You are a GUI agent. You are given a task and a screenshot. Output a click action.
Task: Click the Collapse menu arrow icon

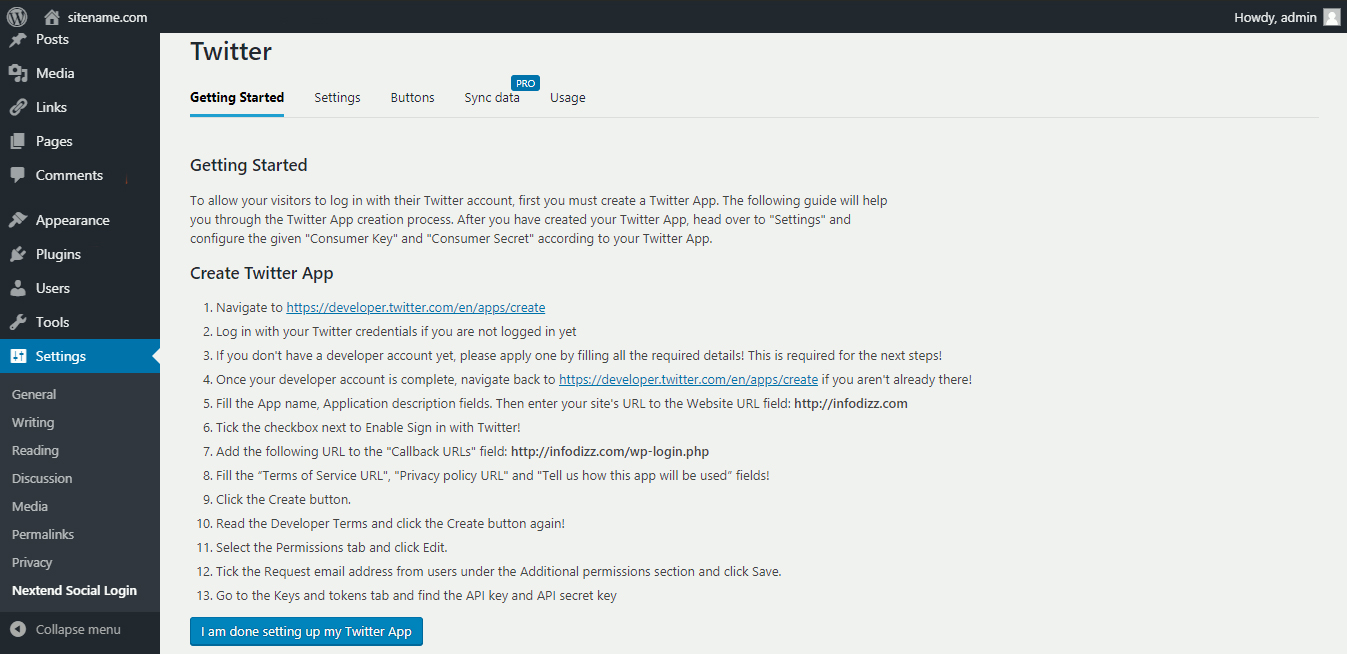[18, 629]
